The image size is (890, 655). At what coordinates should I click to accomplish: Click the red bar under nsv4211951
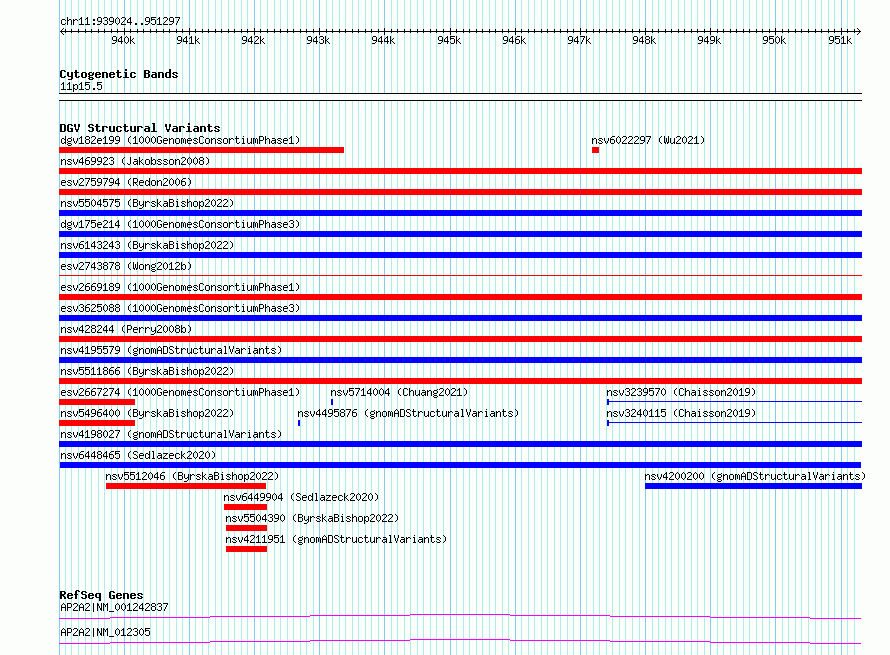246,549
